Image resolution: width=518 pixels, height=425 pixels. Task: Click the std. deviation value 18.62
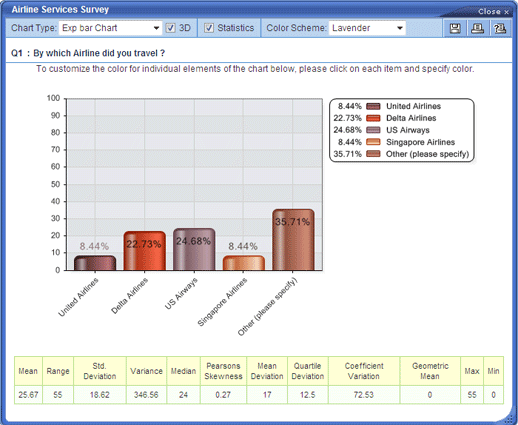click(100, 395)
